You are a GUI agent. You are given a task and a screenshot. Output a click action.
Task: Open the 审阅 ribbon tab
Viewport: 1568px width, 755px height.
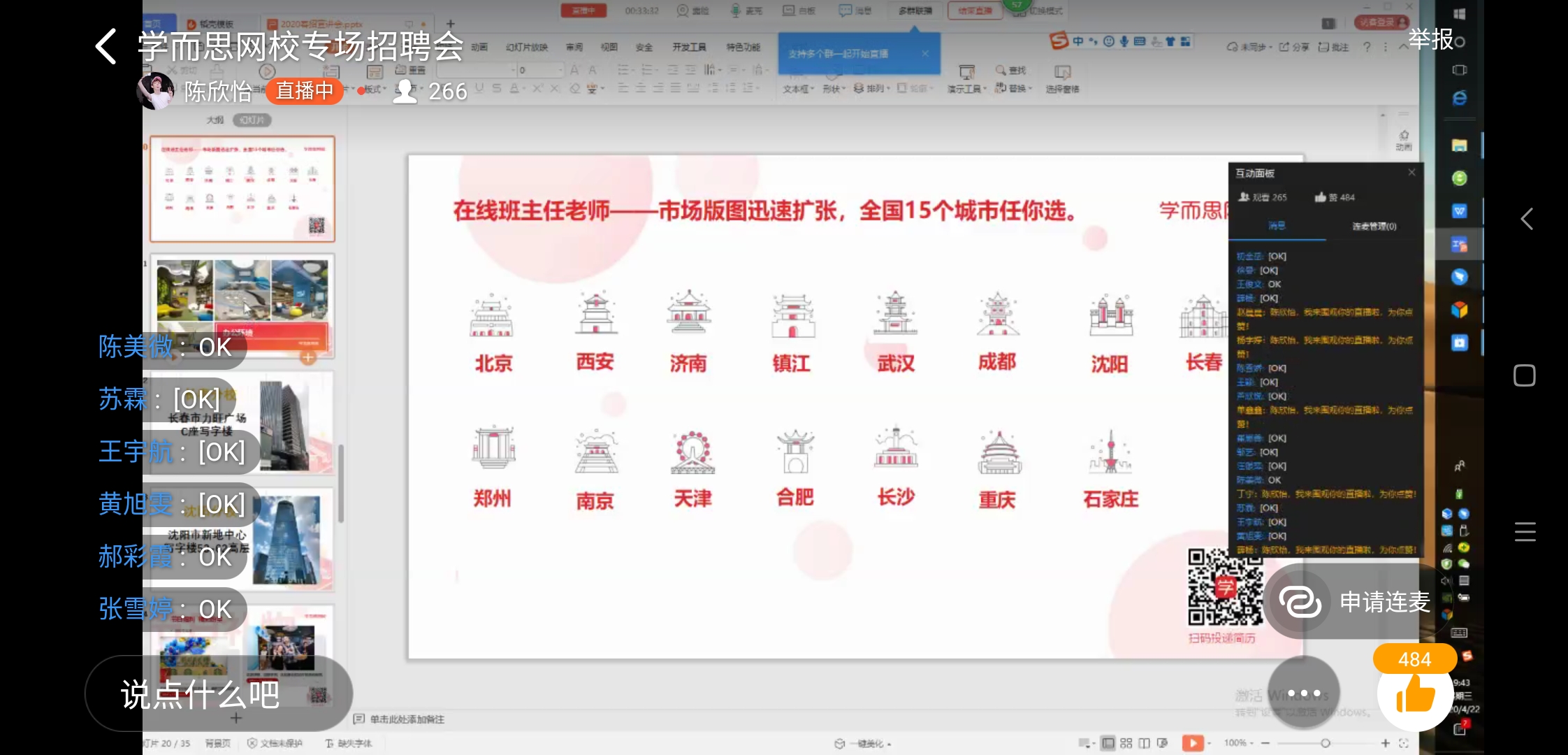(574, 48)
